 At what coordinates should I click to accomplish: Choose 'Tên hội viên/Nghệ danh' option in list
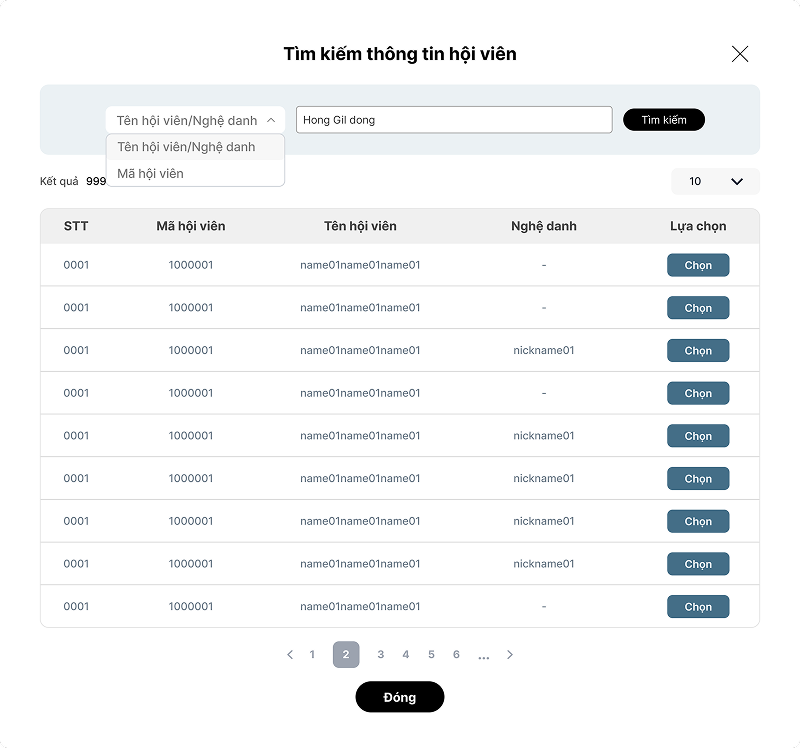pyautogui.click(x=186, y=147)
